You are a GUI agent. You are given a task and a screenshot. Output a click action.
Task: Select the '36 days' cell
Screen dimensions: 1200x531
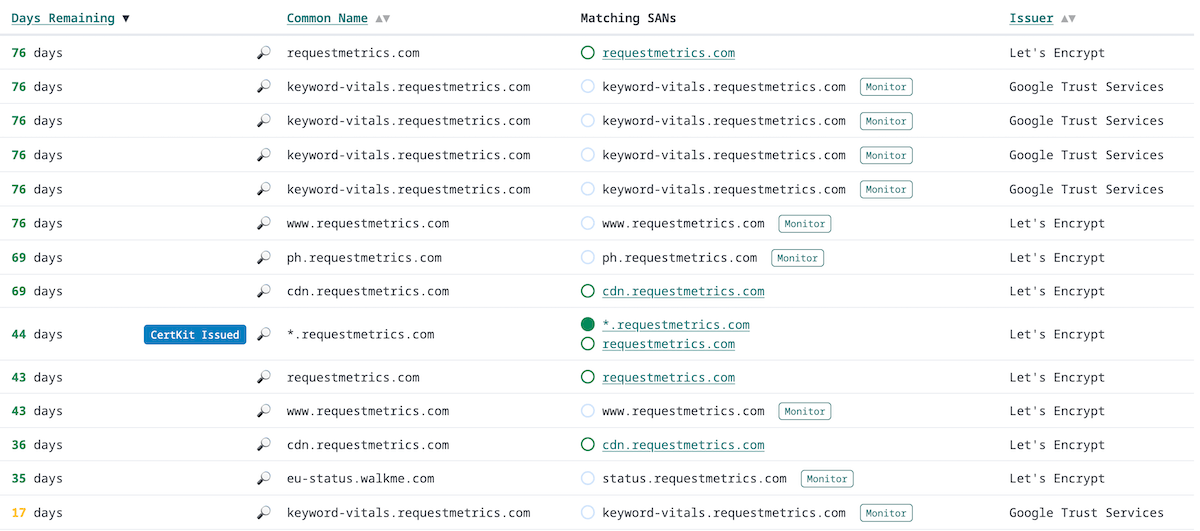coord(37,445)
